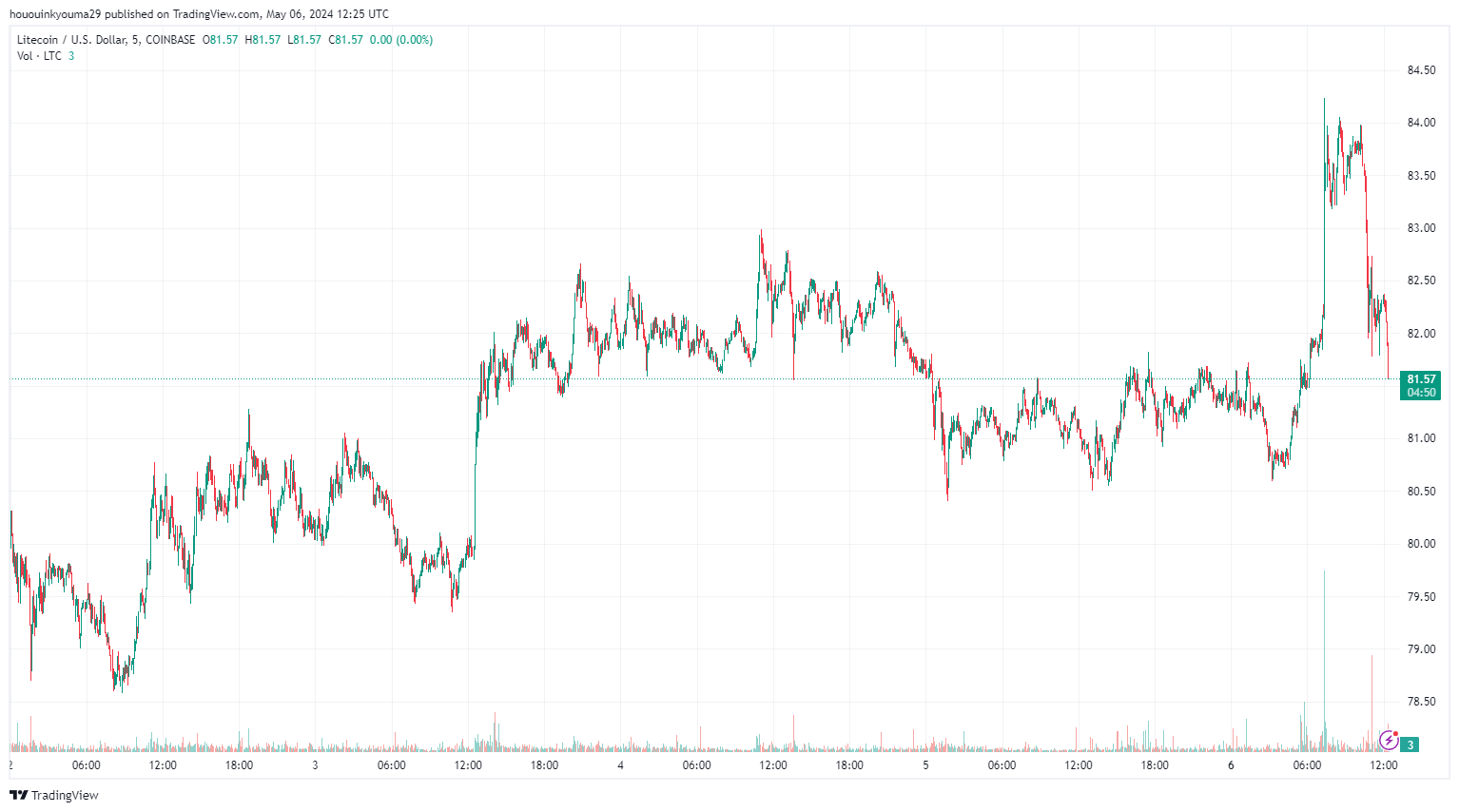
Task: Click date marker 4 on time axis
Action: tap(620, 765)
